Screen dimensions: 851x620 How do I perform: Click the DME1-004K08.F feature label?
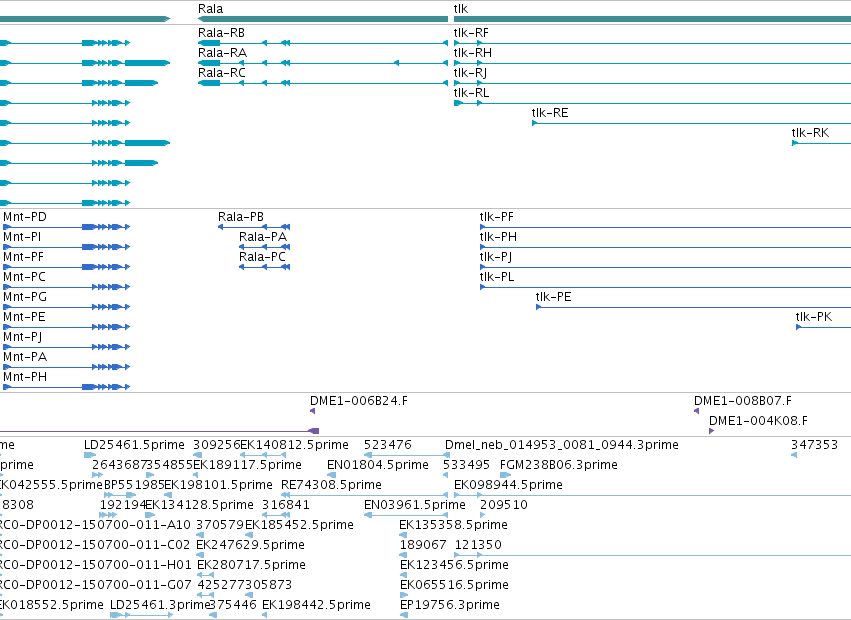758,421
